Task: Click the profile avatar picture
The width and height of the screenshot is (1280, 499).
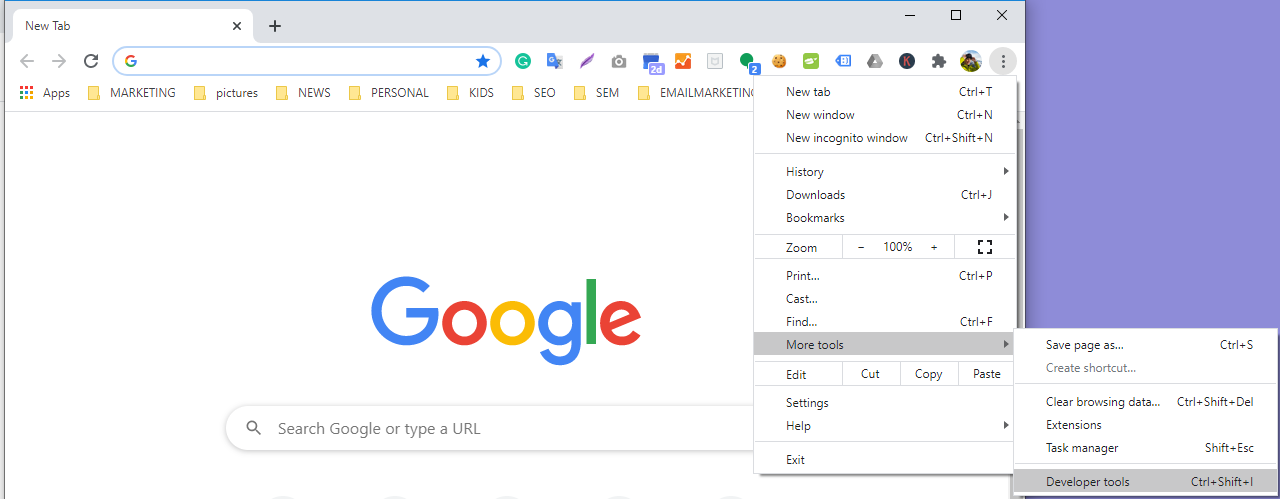Action: [x=970, y=61]
